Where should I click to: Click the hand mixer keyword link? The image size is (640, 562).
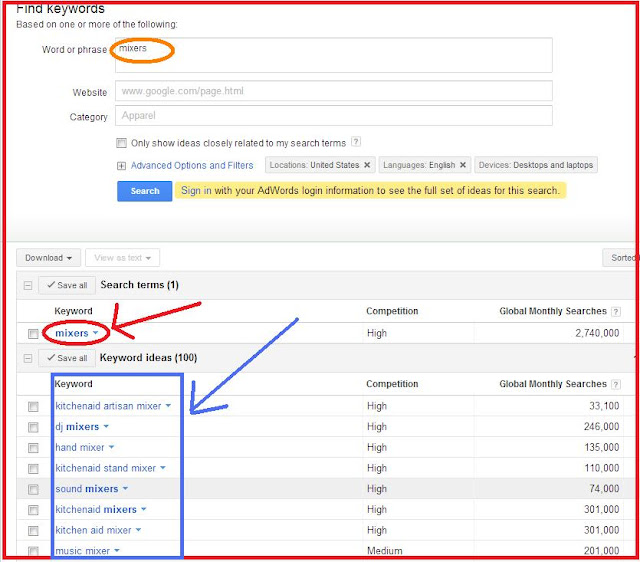pos(80,447)
